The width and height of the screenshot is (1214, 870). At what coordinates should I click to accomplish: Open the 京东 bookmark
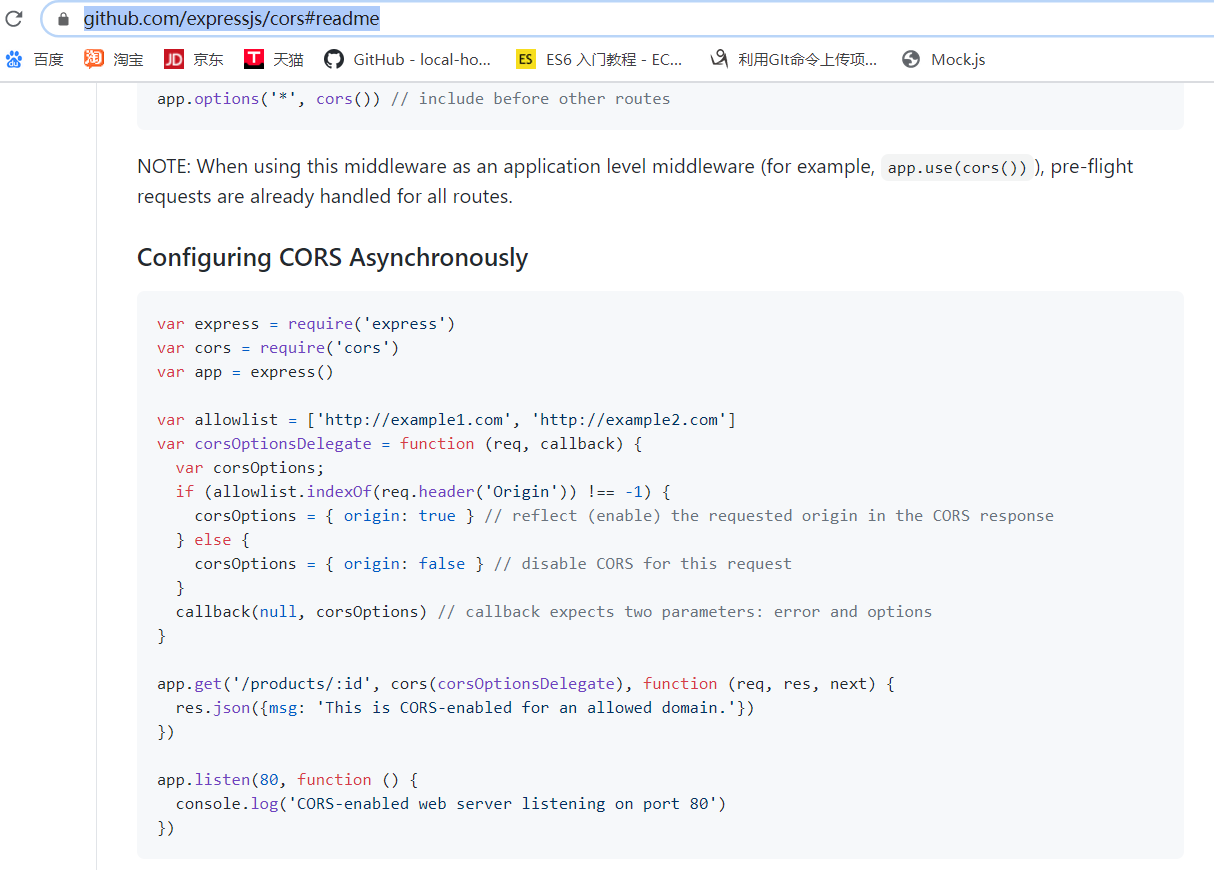(194, 60)
